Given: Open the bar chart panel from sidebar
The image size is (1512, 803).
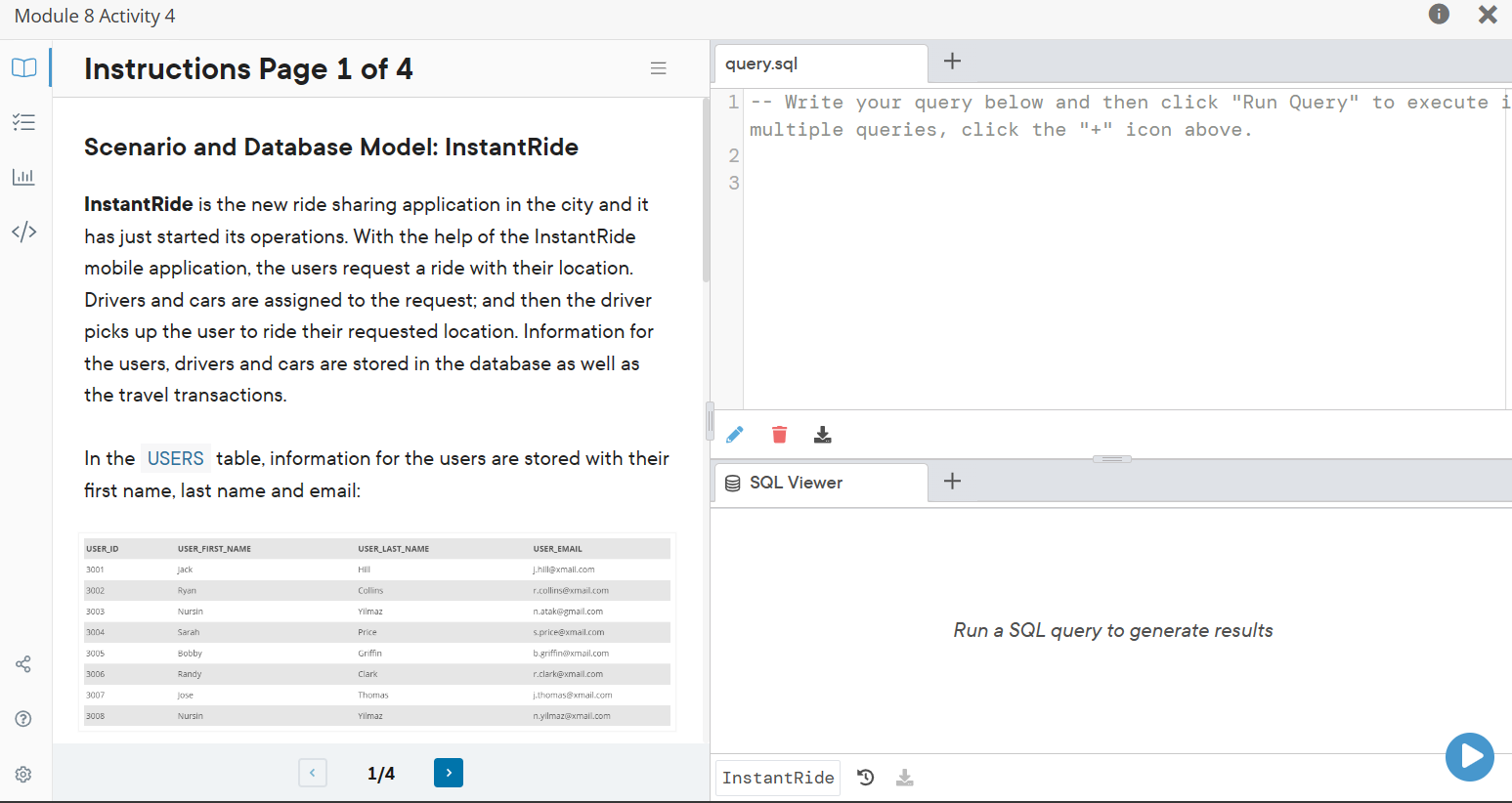Looking at the screenshot, I should coord(23,177).
